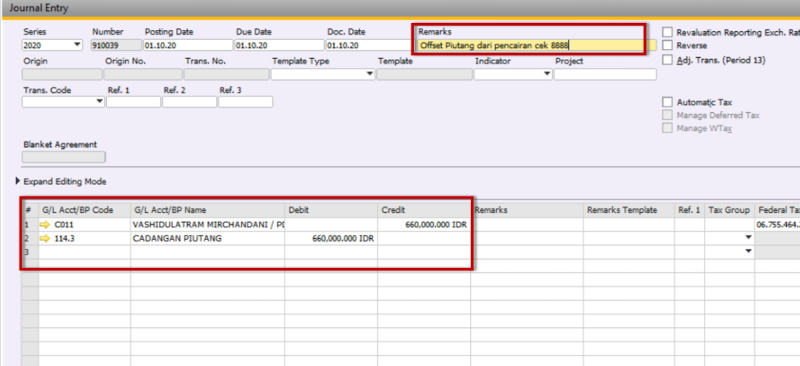The width and height of the screenshot is (800, 366).
Task: Click the Federal Tax ID cell 06.755.464
Action: coord(778,224)
